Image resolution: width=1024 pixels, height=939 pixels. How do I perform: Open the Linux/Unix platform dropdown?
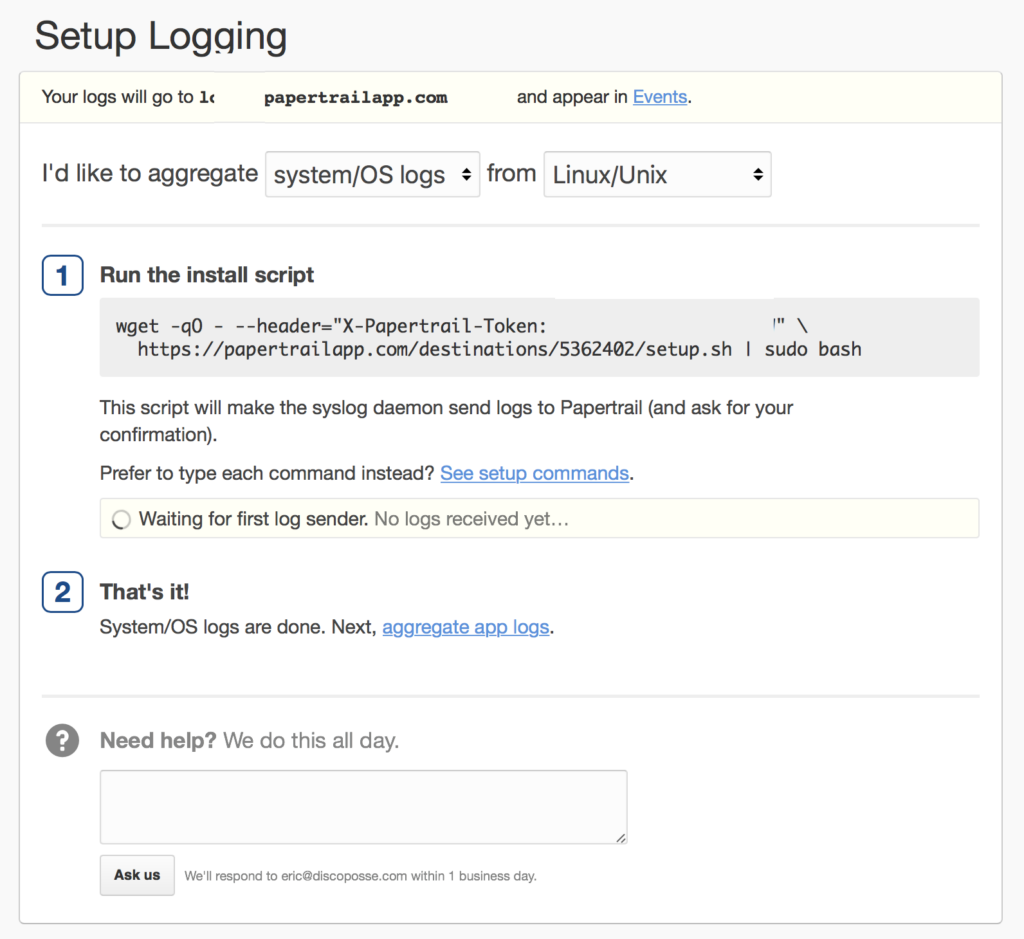657,174
